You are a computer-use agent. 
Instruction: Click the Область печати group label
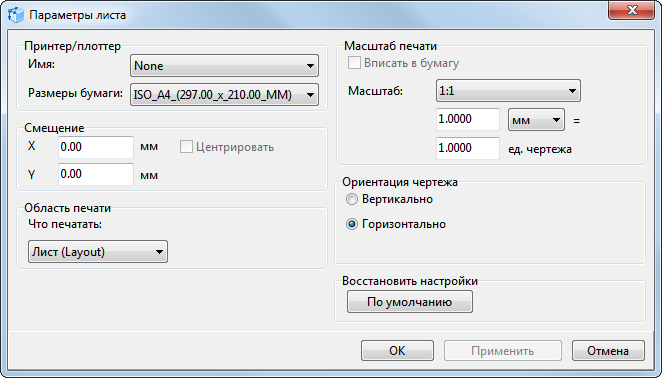coord(68,208)
